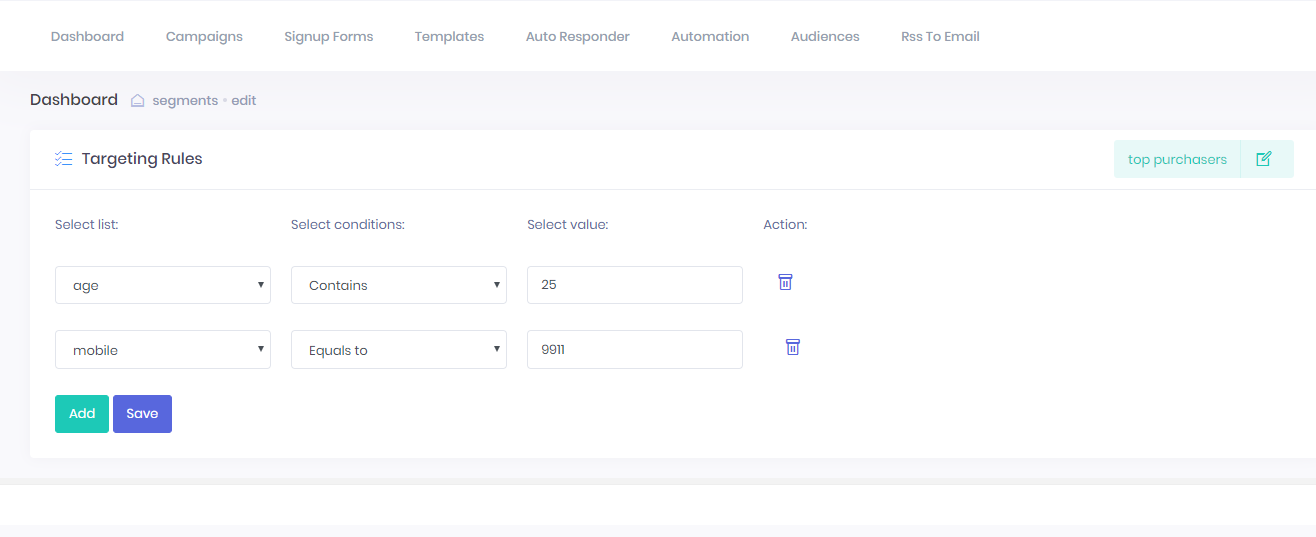Focus the value field containing 25

[635, 285]
